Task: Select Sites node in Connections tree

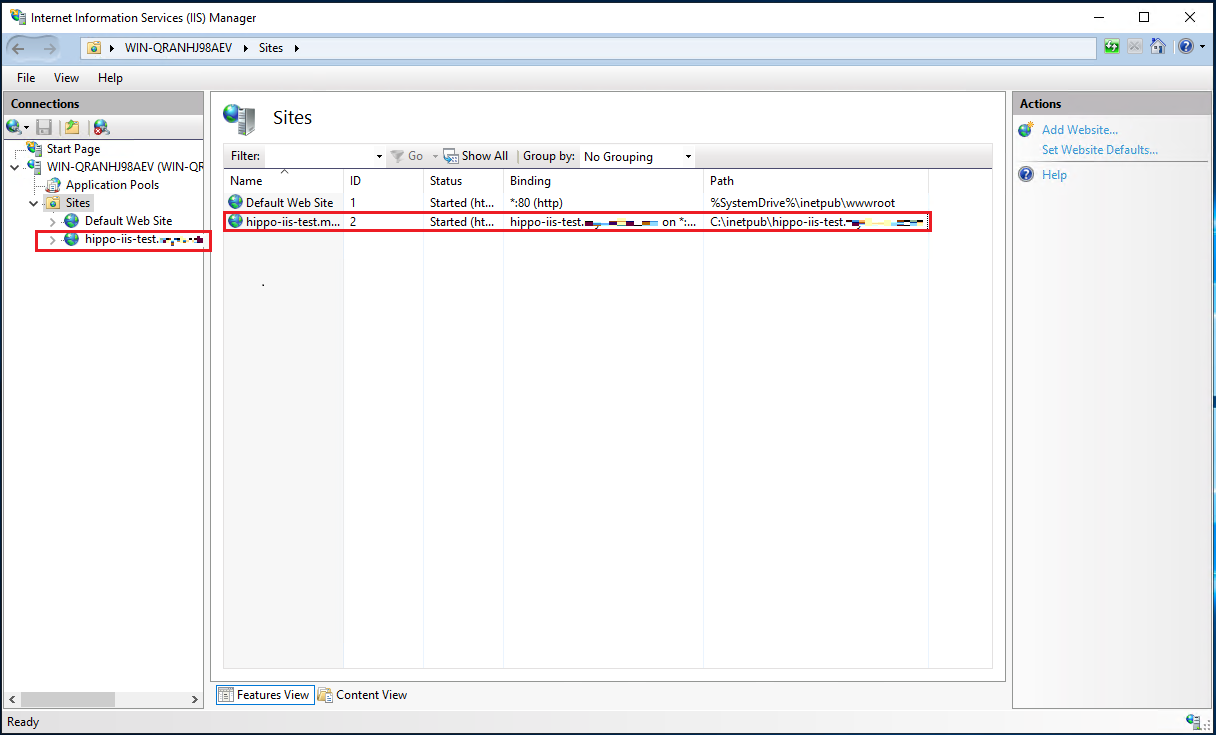Action: [x=78, y=203]
